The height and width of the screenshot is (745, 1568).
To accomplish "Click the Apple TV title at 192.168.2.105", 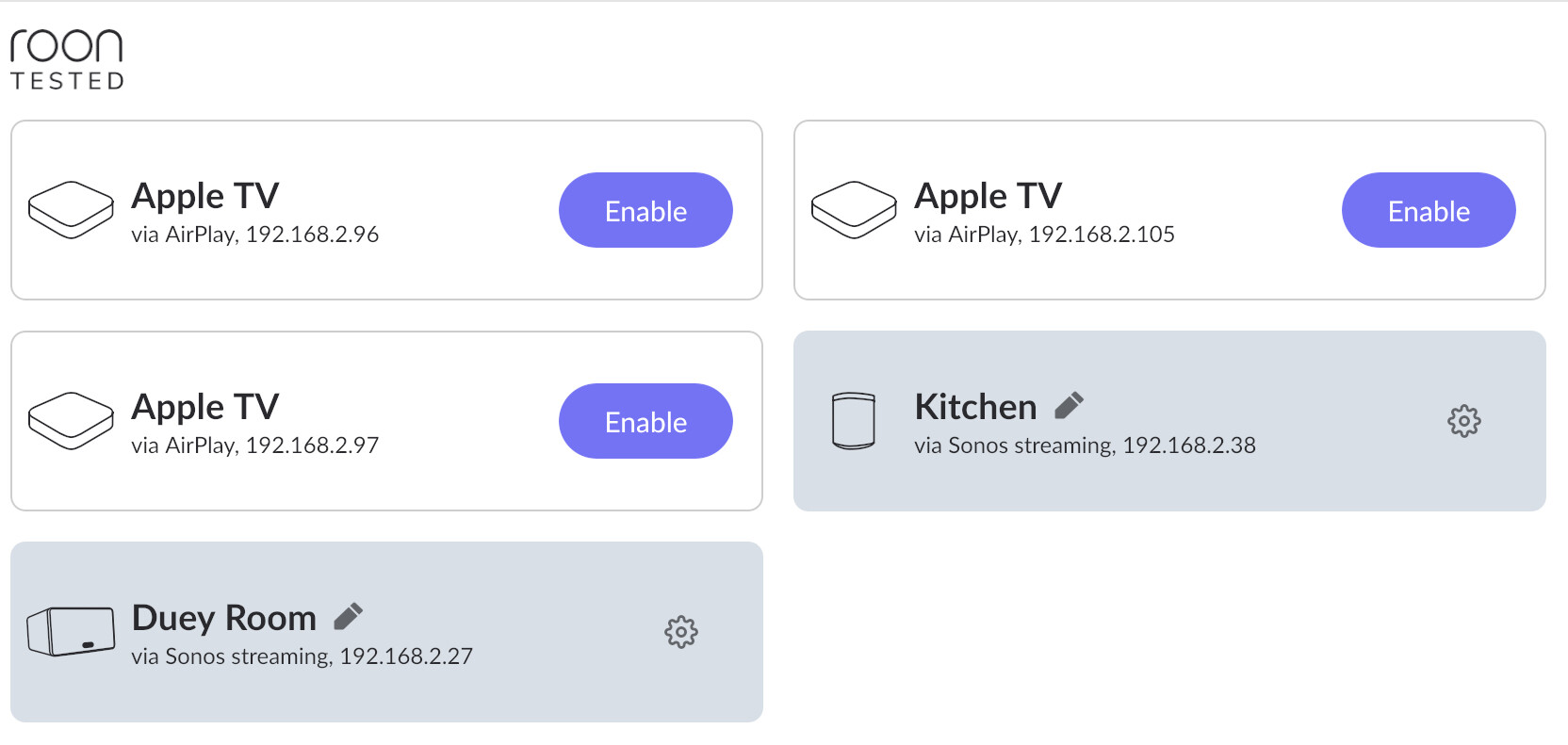I will coord(988,196).
